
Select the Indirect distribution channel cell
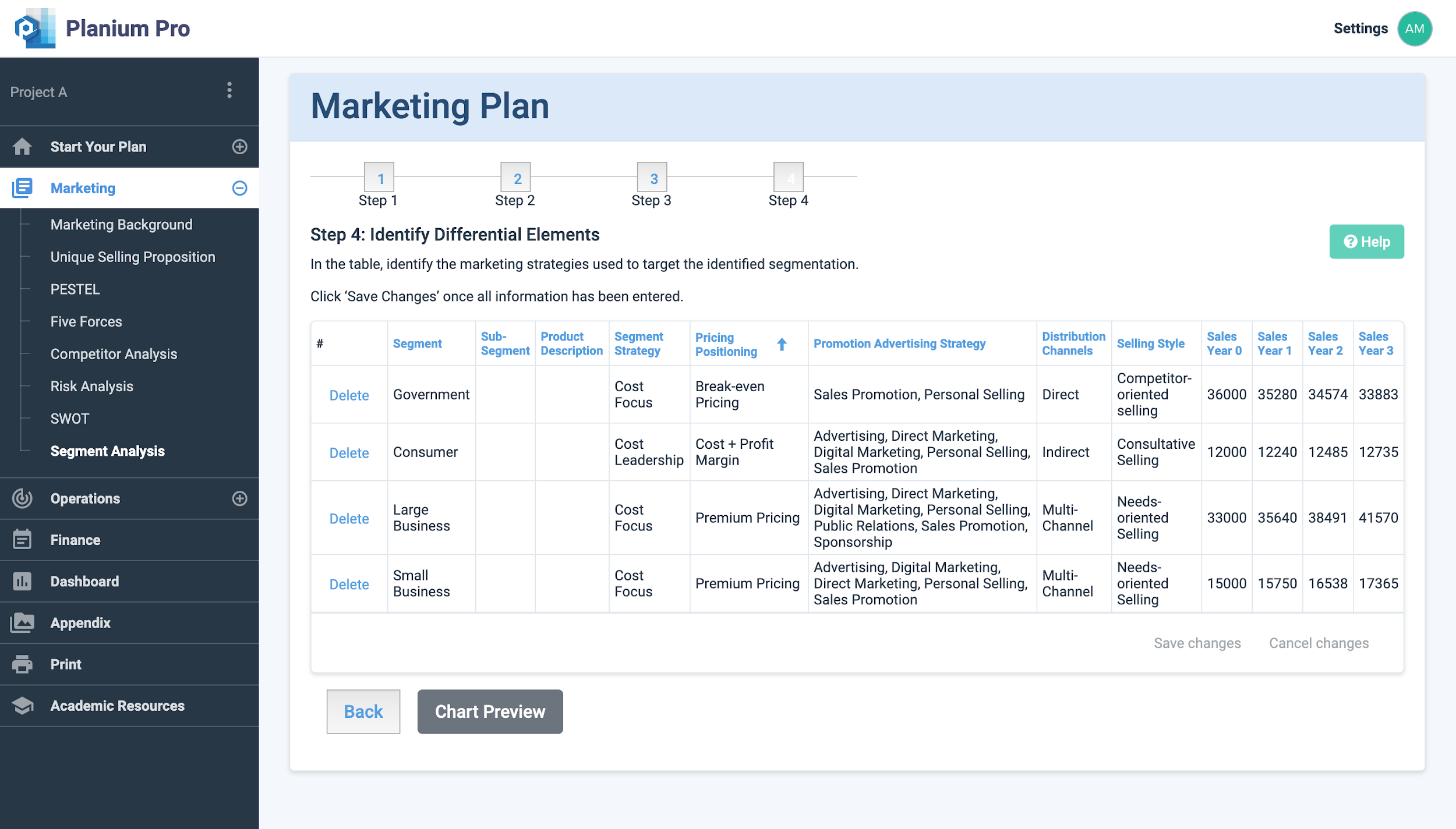click(x=1073, y=452)
